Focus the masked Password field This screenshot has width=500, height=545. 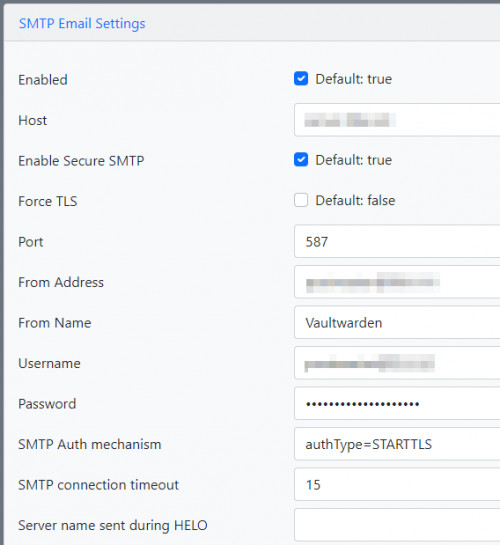click(x=397, y=404)
